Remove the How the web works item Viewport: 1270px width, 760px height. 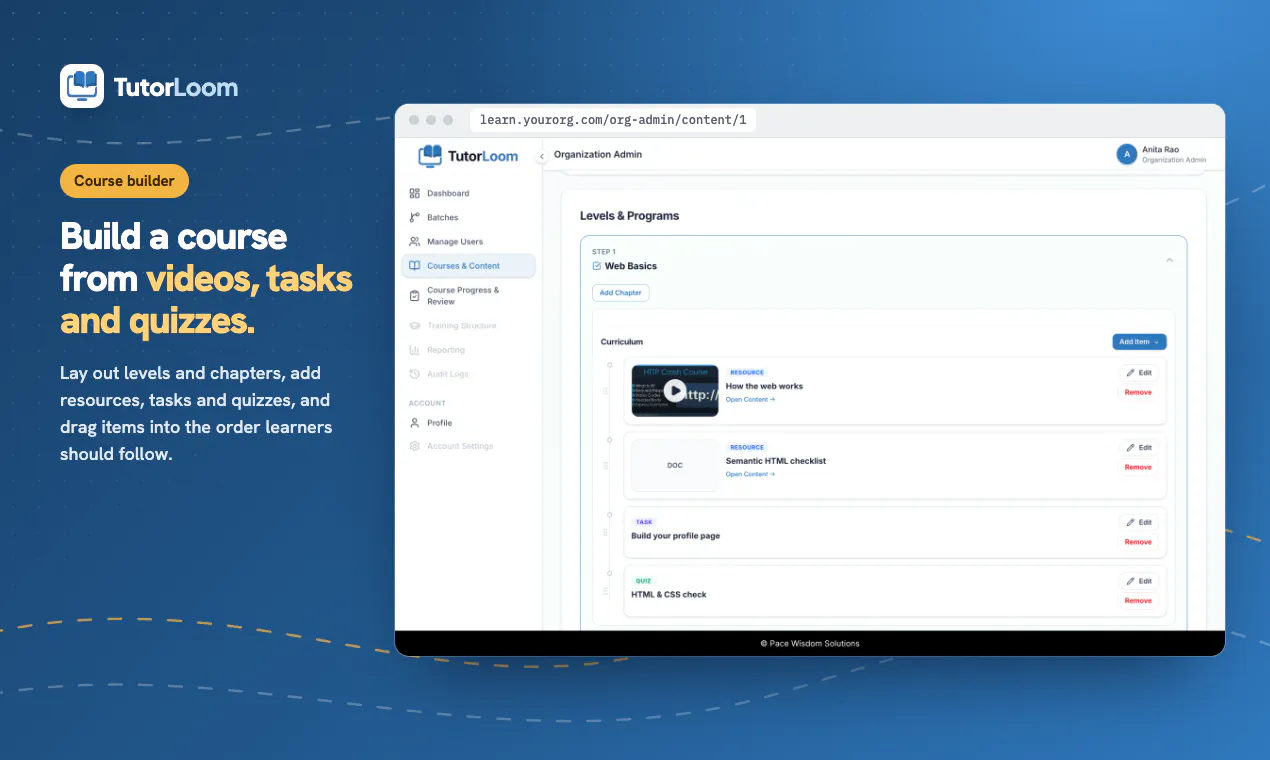pos(1138,392)
